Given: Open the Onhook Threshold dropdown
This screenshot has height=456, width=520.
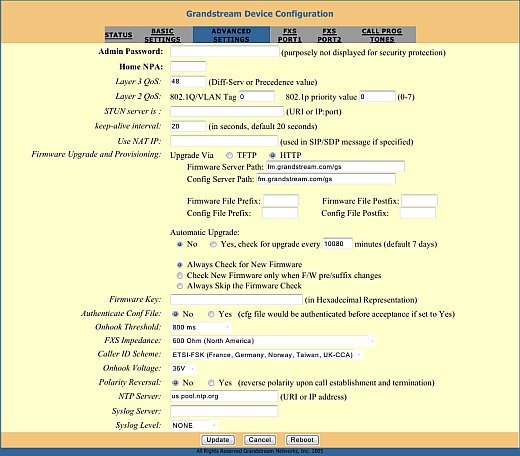Looking at the screenshot, I should [201, 327].
